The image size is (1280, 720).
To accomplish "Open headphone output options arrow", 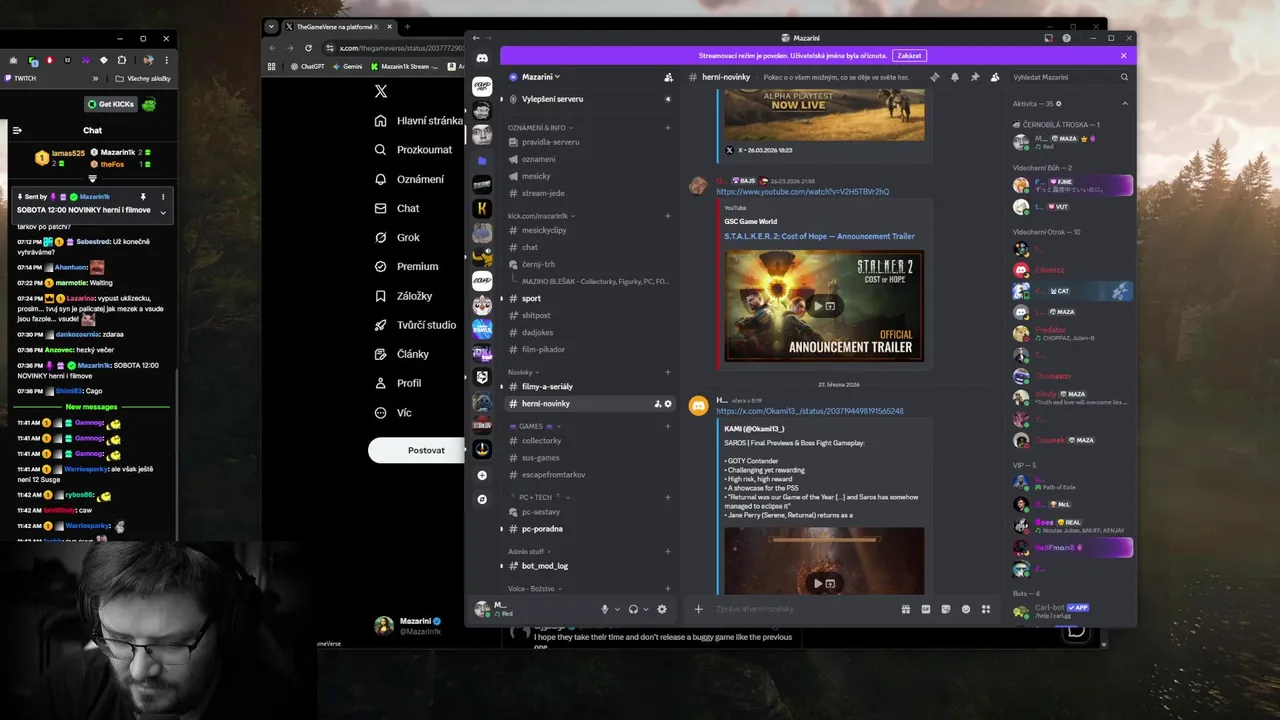I will [646, 609].
